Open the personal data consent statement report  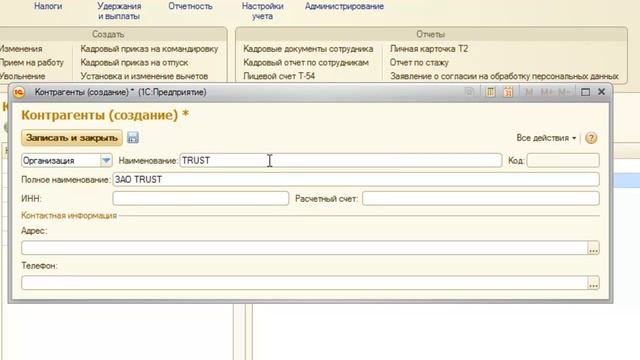coord(504,76)
